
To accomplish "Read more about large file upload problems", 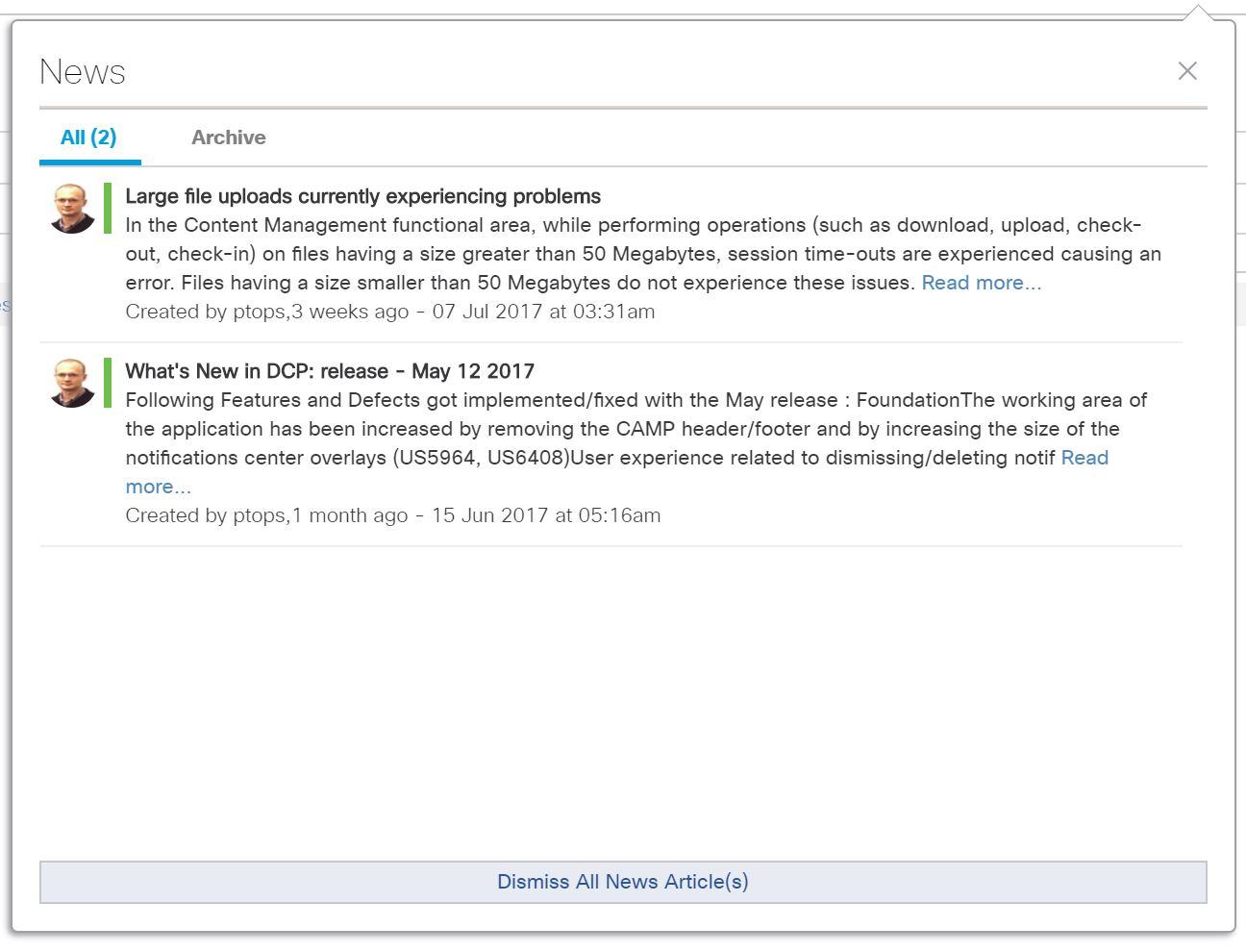I will click(x=981, y=283).
